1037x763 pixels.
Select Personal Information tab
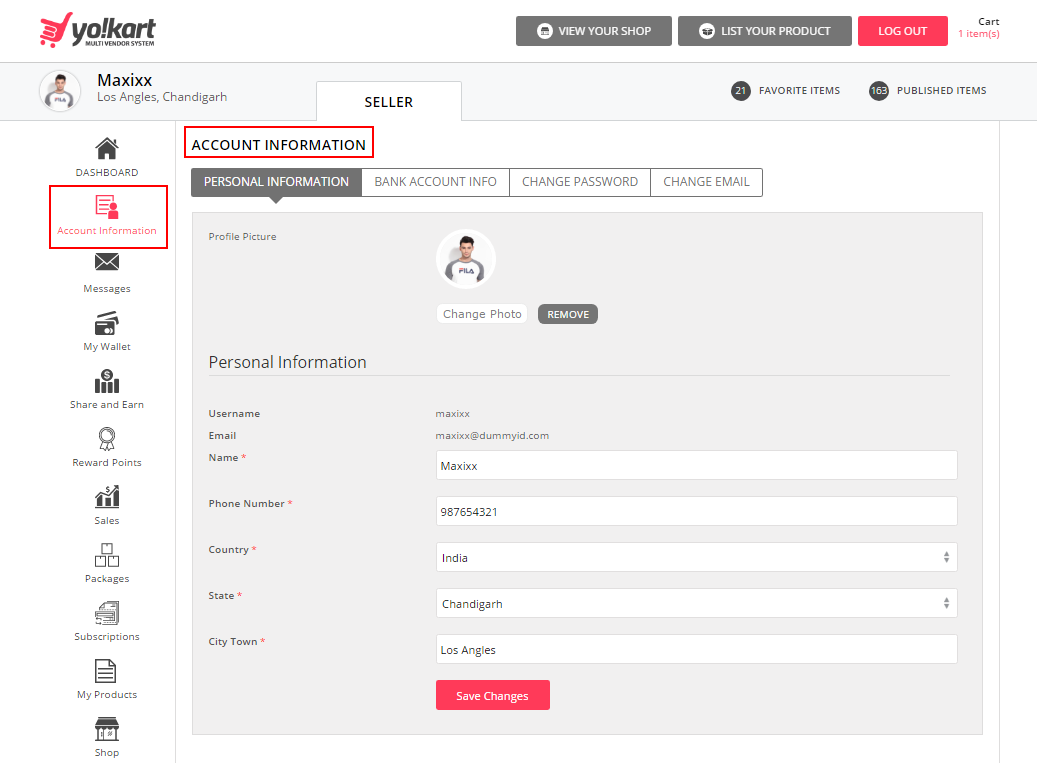[276, 182]
